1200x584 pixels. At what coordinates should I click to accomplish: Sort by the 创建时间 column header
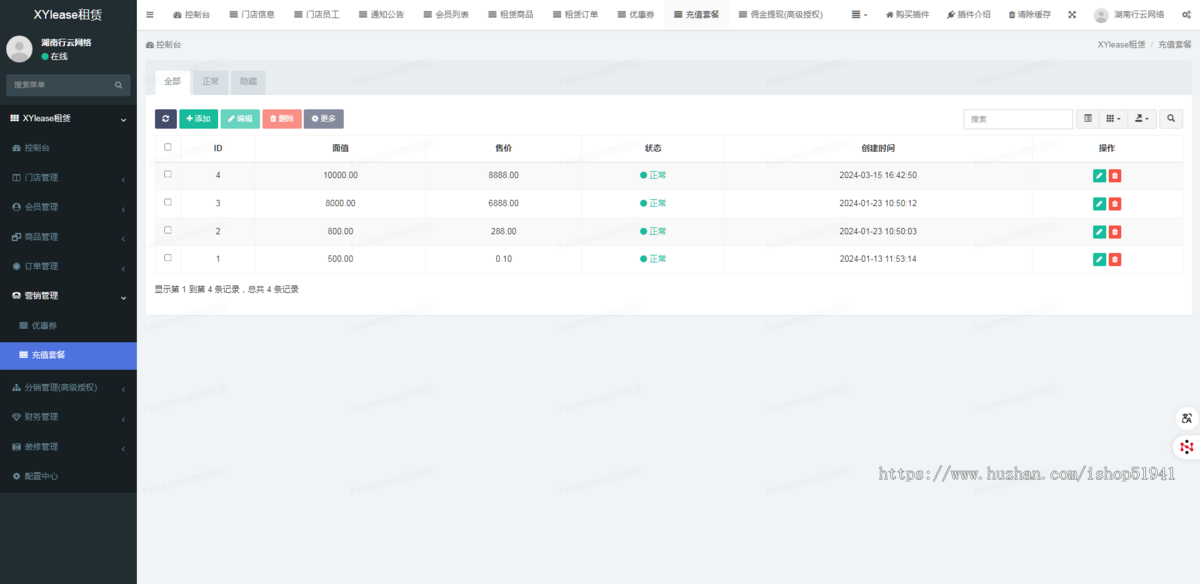pyautogui.click(x=878, y=148)
